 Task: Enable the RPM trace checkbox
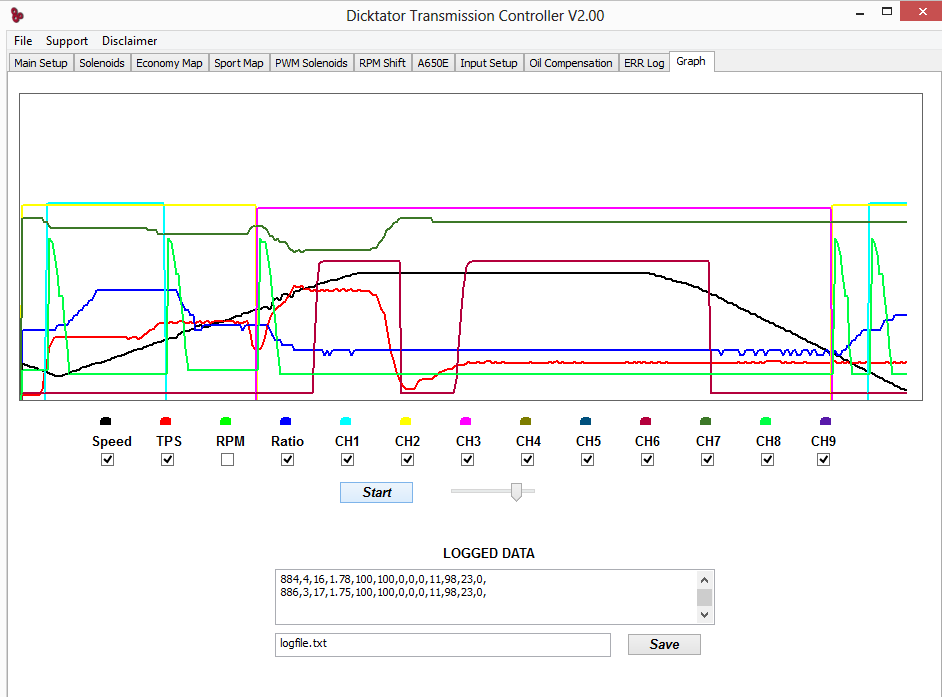[x=227, y=460]
